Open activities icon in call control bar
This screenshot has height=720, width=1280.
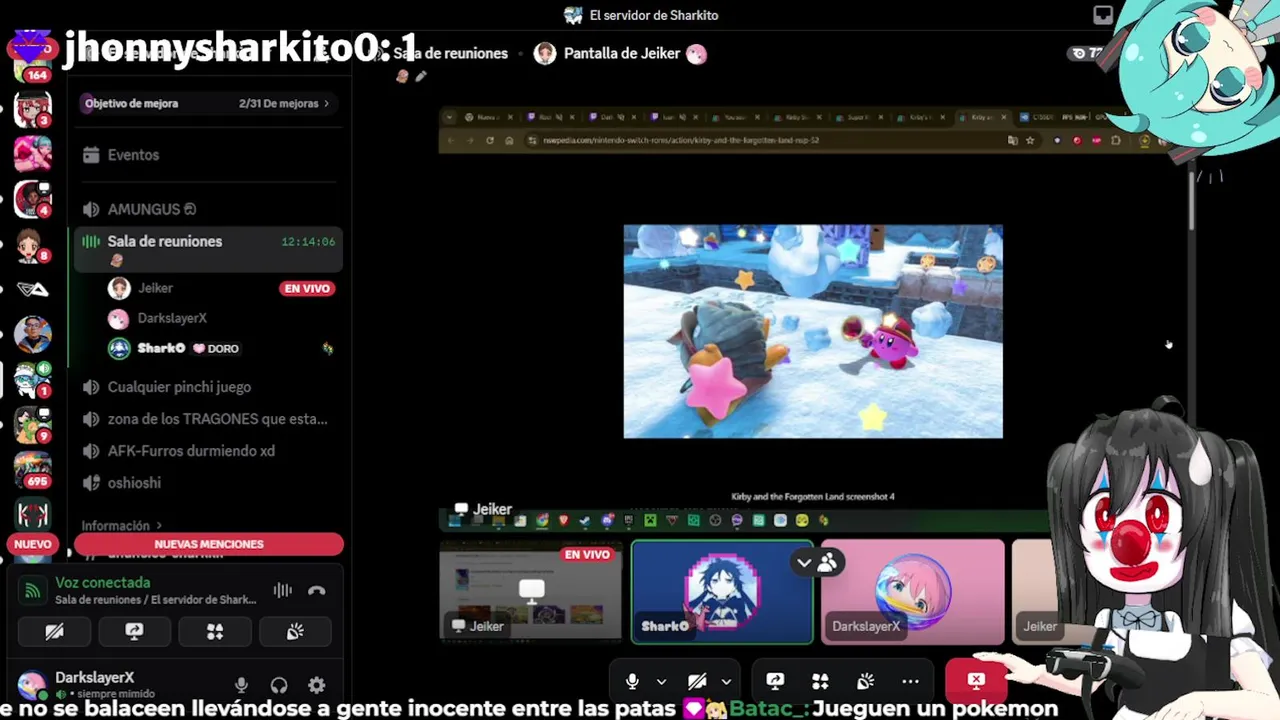point(820,681)
